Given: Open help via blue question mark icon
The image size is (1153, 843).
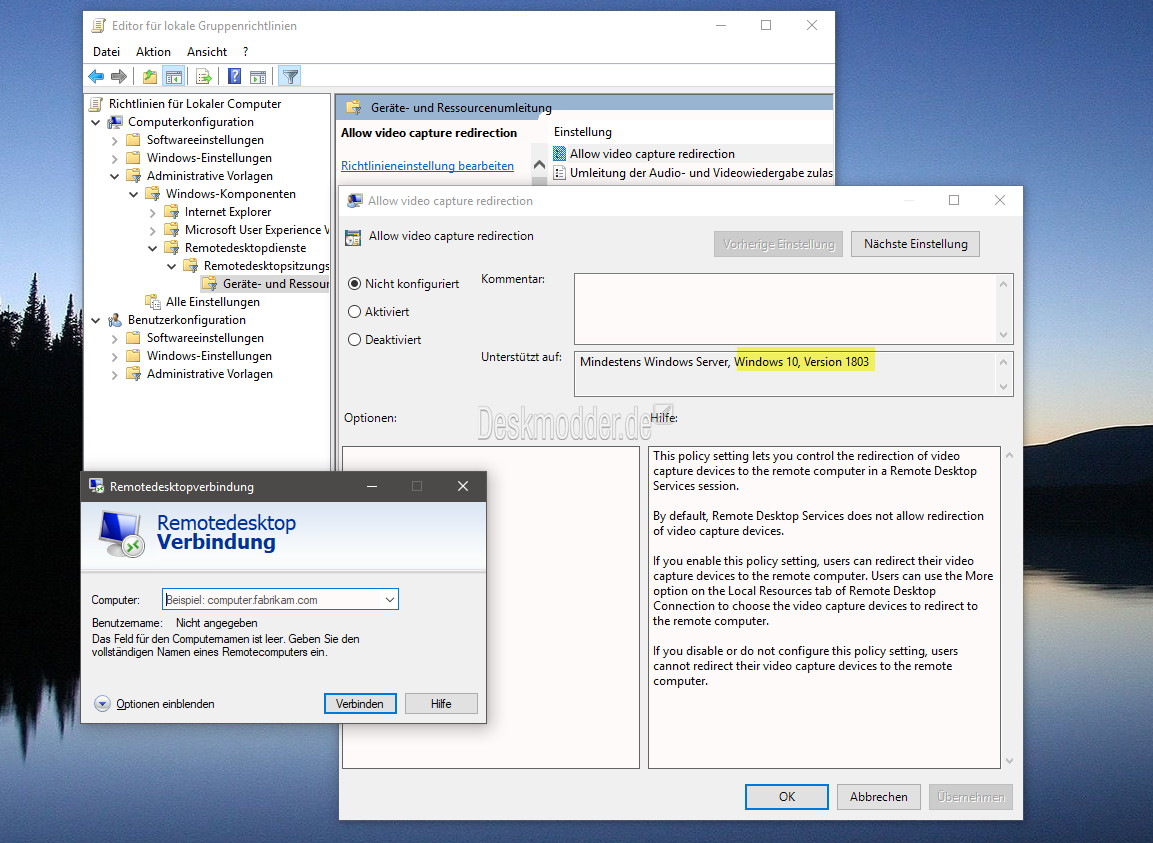Looking at the screenshot, I should pyautogui.click(x=235, y=77).
